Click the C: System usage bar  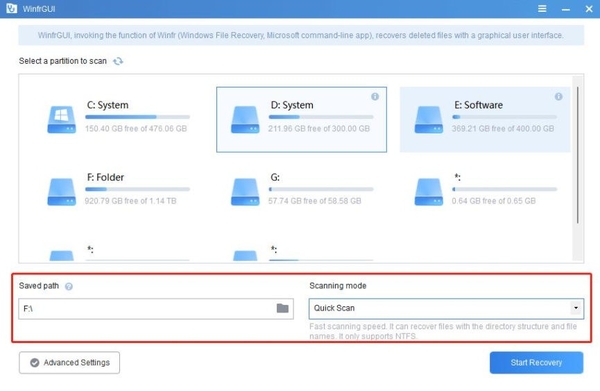click(x=138, y=117)
